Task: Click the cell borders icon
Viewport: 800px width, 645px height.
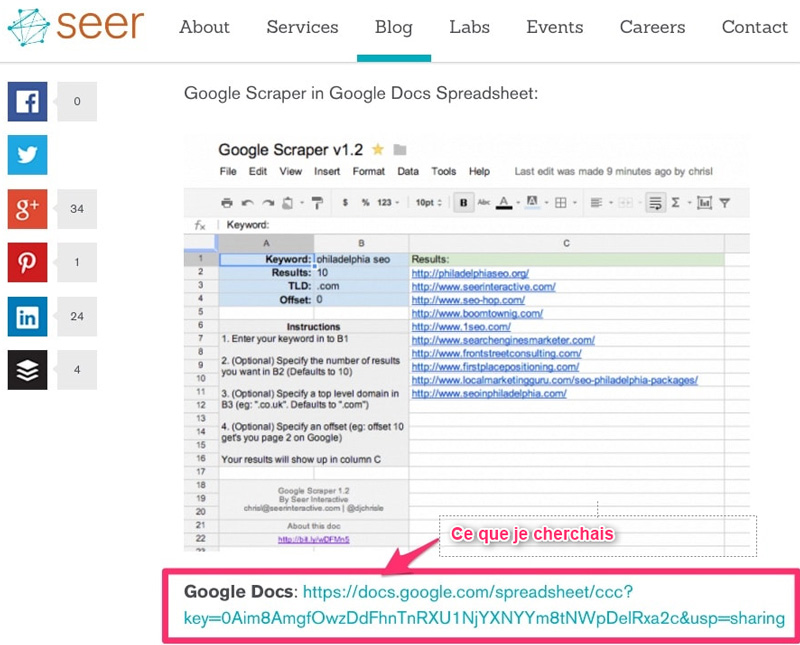Action: tap(561, 203)
